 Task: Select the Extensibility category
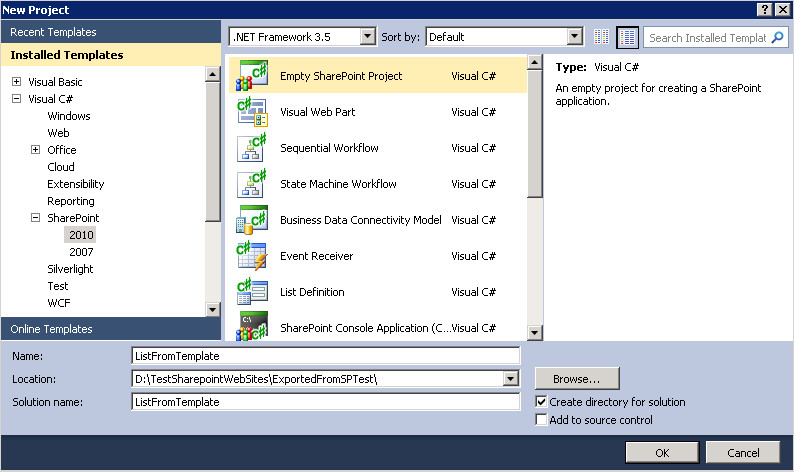point(75,184)
